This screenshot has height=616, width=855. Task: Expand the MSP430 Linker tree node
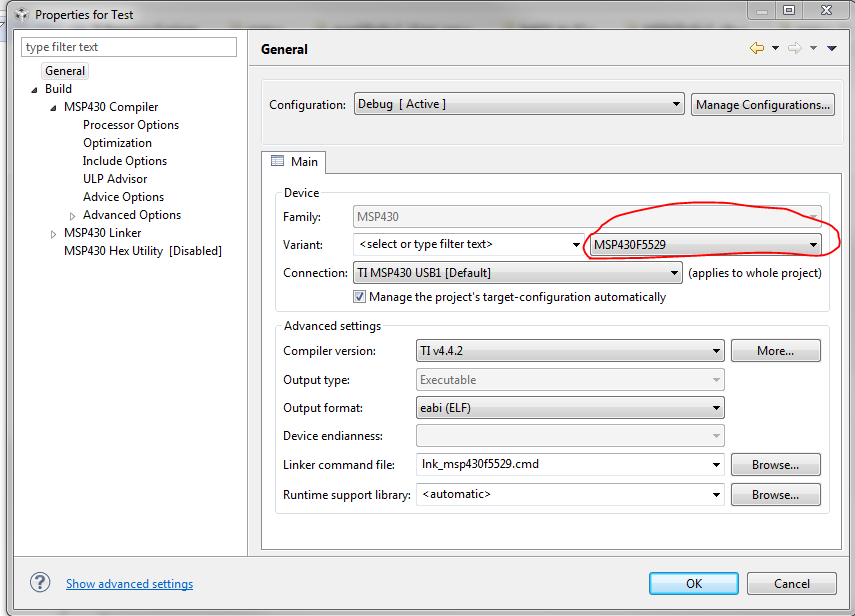point(53,234)
